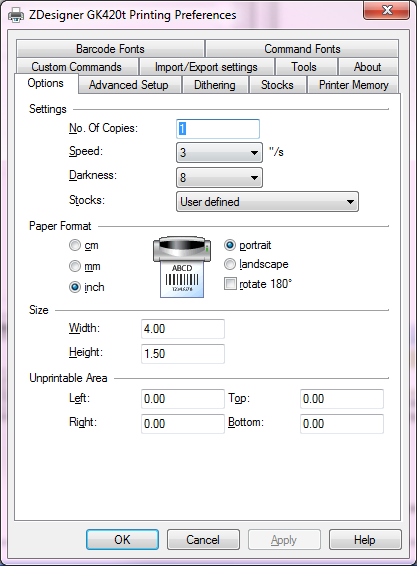The width and height of the screenshot is (417, 566).
Task: Open the Speed dropdown
Action: pyautogui.click(x=219, y=153)
